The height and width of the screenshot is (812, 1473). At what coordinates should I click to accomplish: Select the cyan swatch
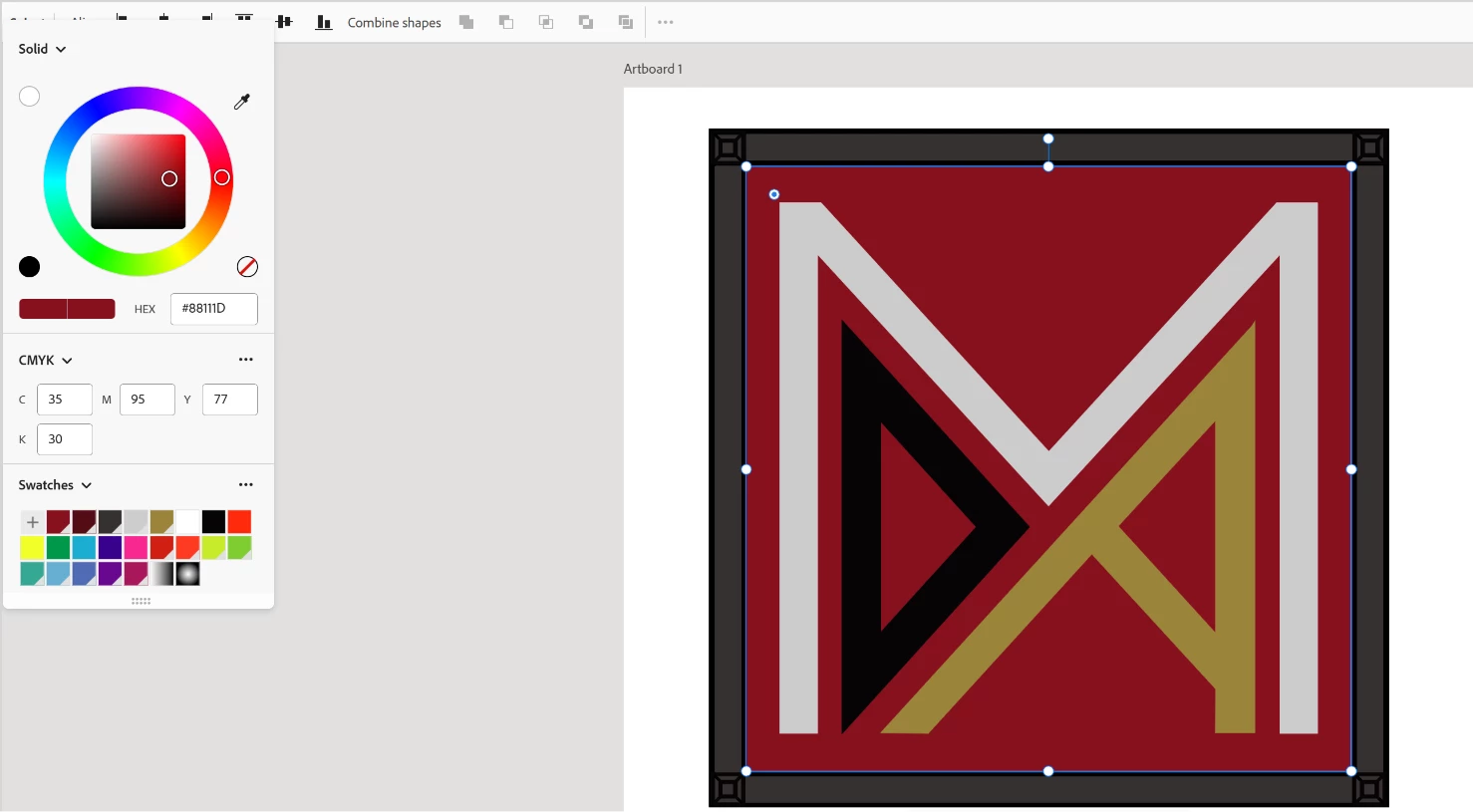85,548
